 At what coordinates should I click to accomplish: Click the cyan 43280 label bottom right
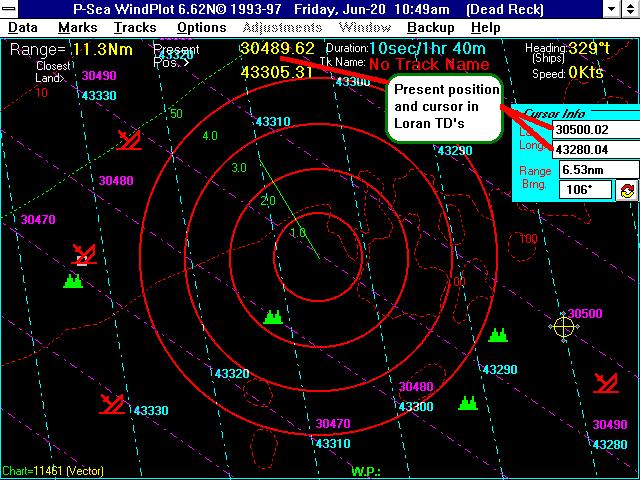(x=610, y=444)
